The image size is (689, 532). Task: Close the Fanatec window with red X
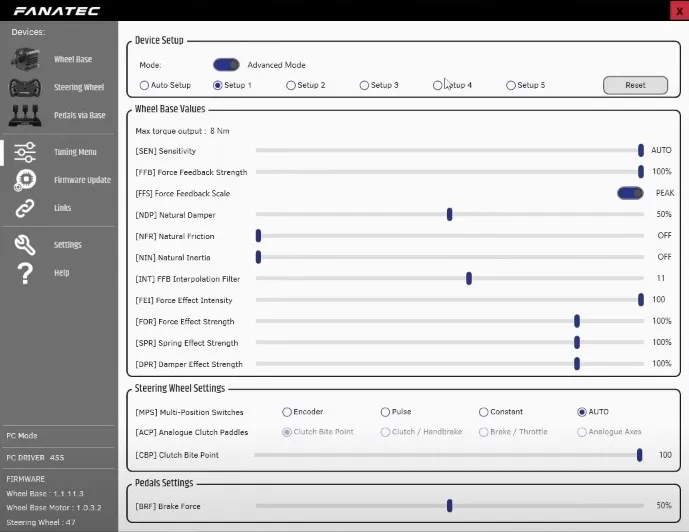point(679,11)
